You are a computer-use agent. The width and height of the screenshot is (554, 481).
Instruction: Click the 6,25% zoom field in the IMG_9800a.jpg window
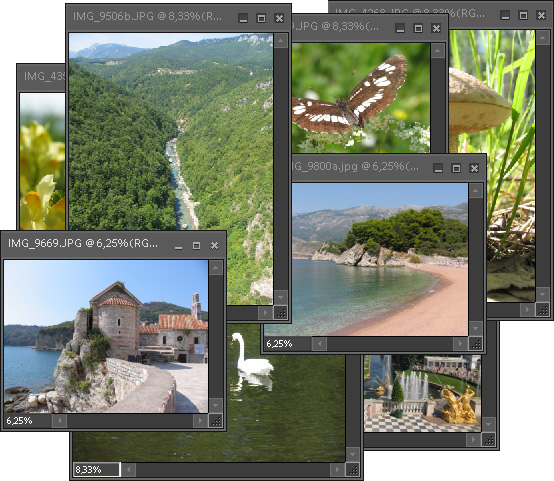(x=288, y=344)
